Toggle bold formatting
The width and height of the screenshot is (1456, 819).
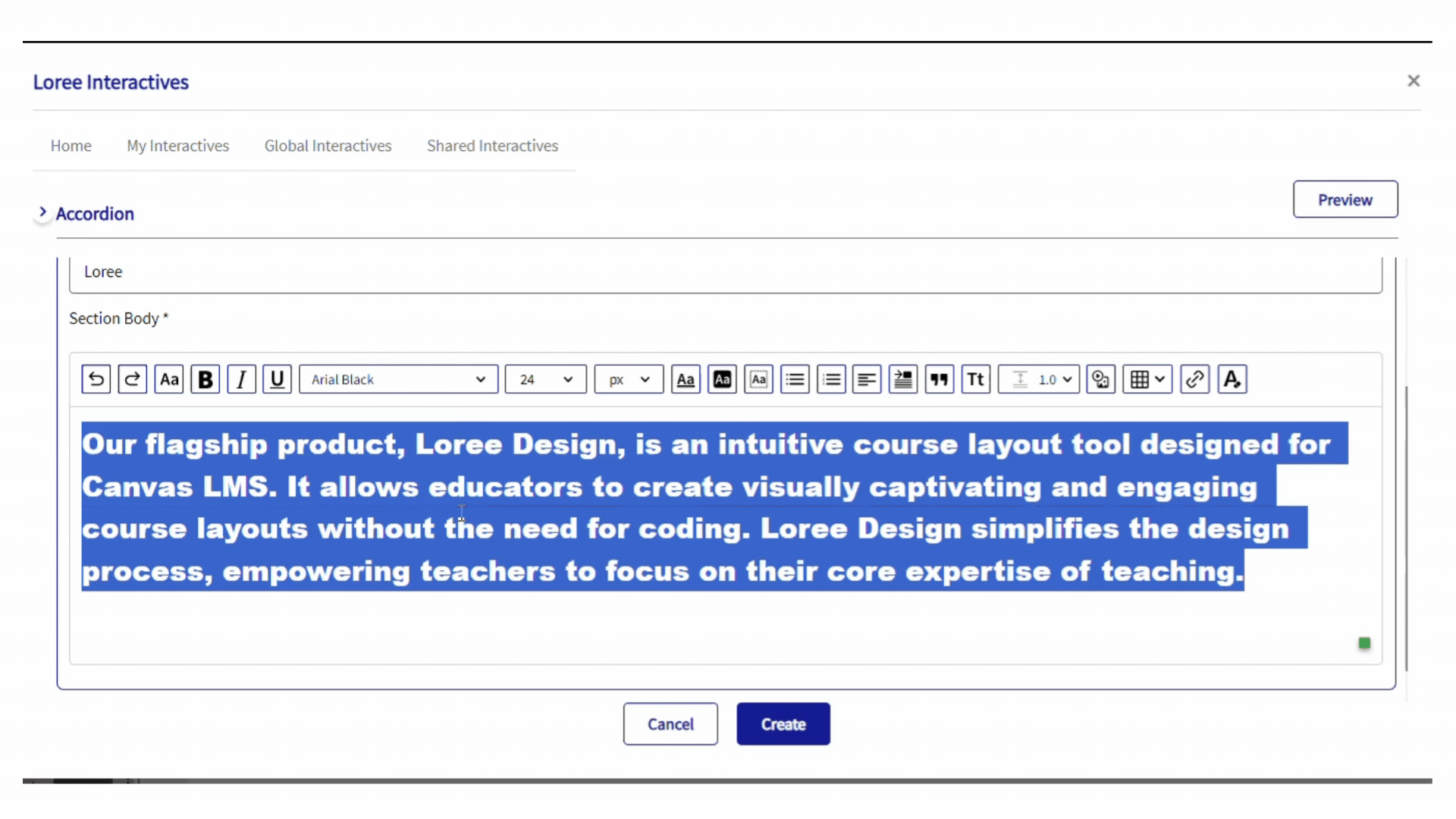(206, 379)
